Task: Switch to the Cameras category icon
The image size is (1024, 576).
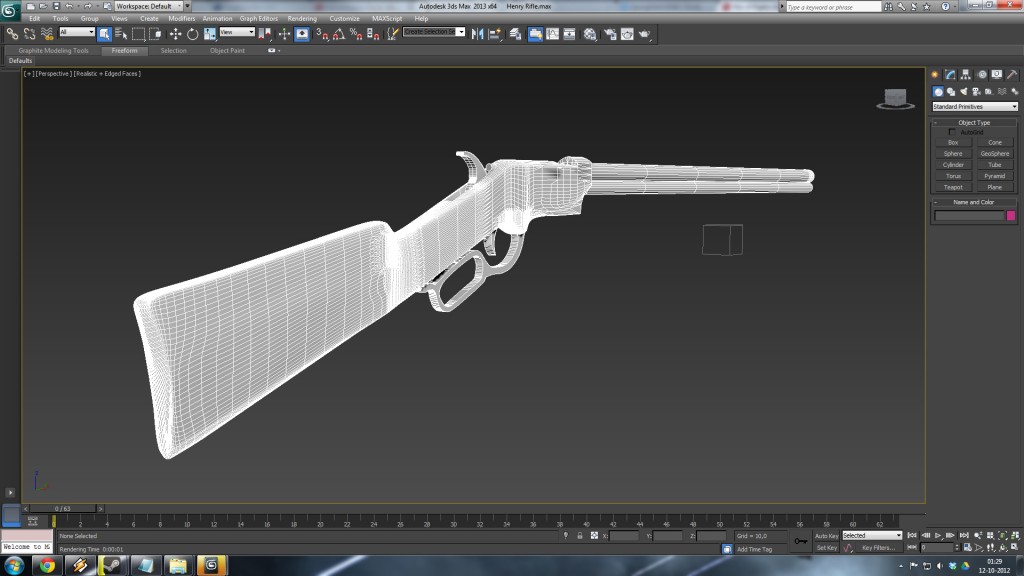Action: [x=976, y=91]
